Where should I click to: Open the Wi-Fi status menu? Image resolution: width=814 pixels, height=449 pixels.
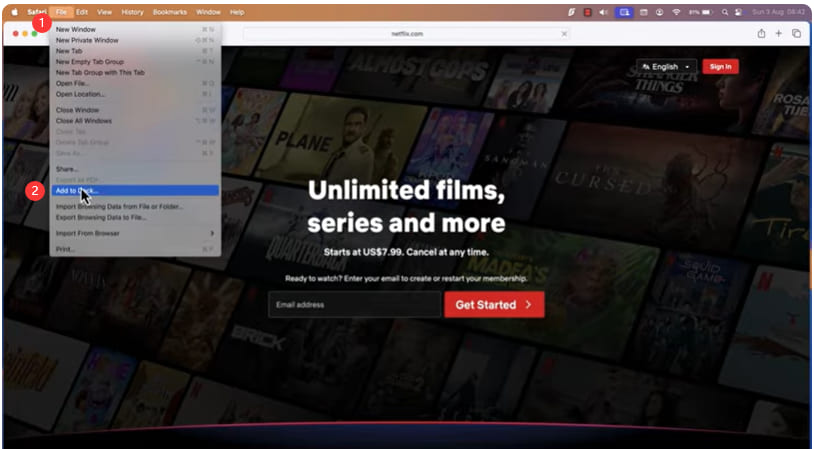[676, 12]
